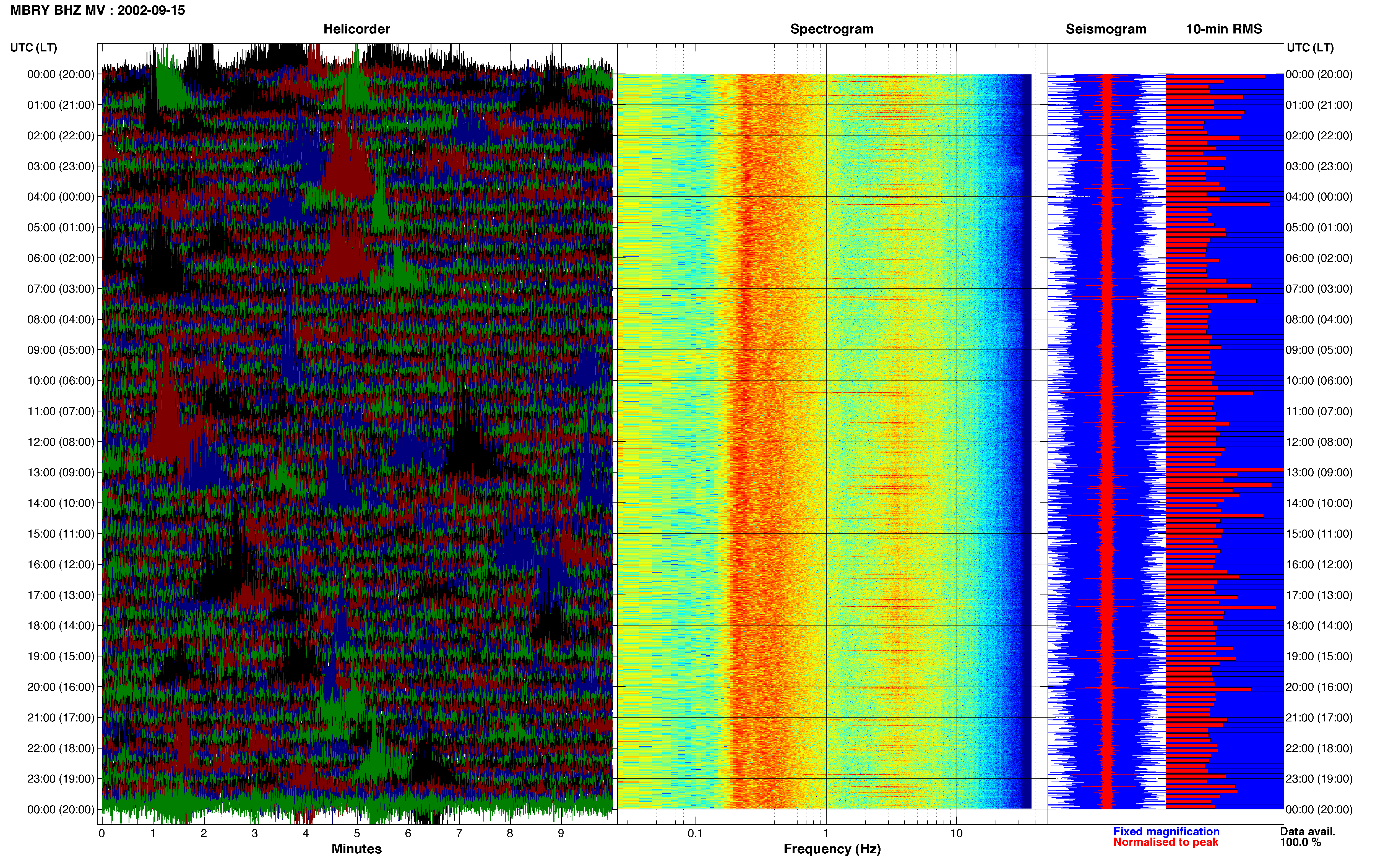Click the 'Frequency (Hz)' x-axis label
The image size is (1388, 868).
(832, 849)
